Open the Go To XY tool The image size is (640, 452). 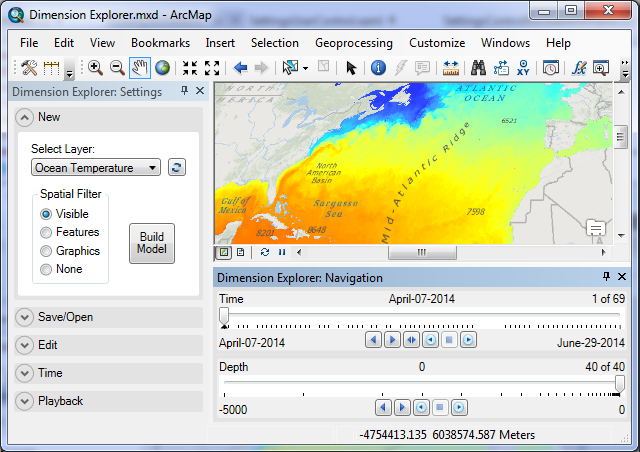(x=523, y=68)
